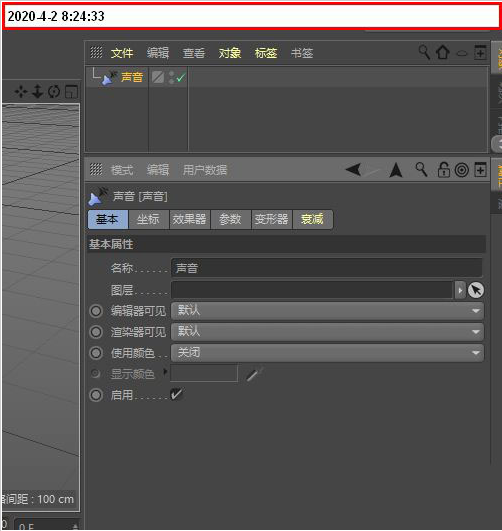Click the 图层 field
Viewport: 502px width, 531px height.
[x=312, y=290]
